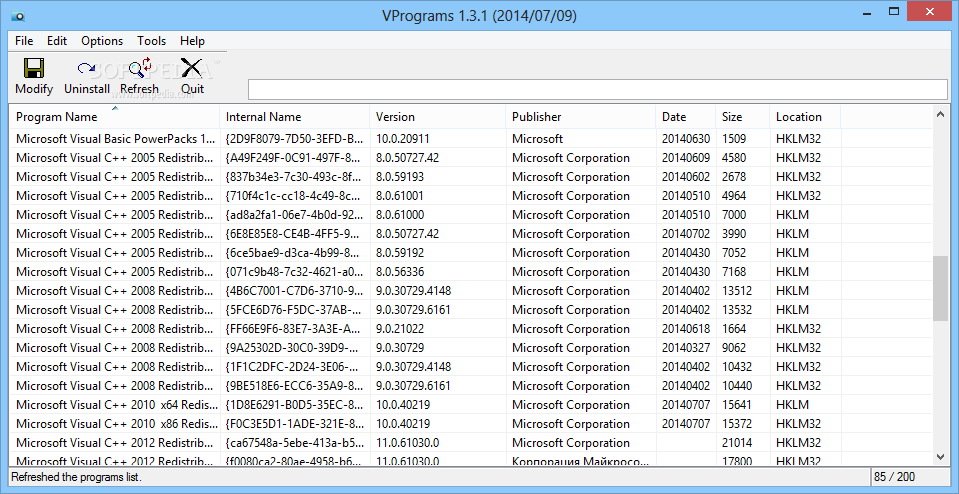Click the VPrograms title bar app icon
The image size is (959, 494).
[x=18, y=15]
